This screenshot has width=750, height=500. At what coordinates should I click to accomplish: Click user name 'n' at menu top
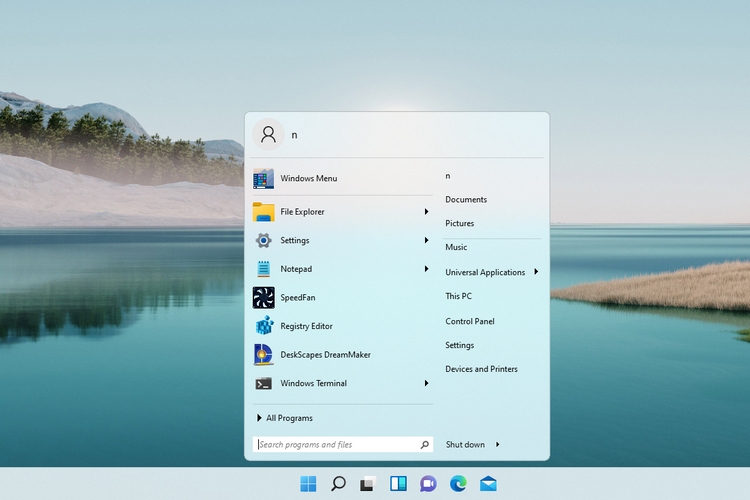pyautogui.click(x=294, y=135)
